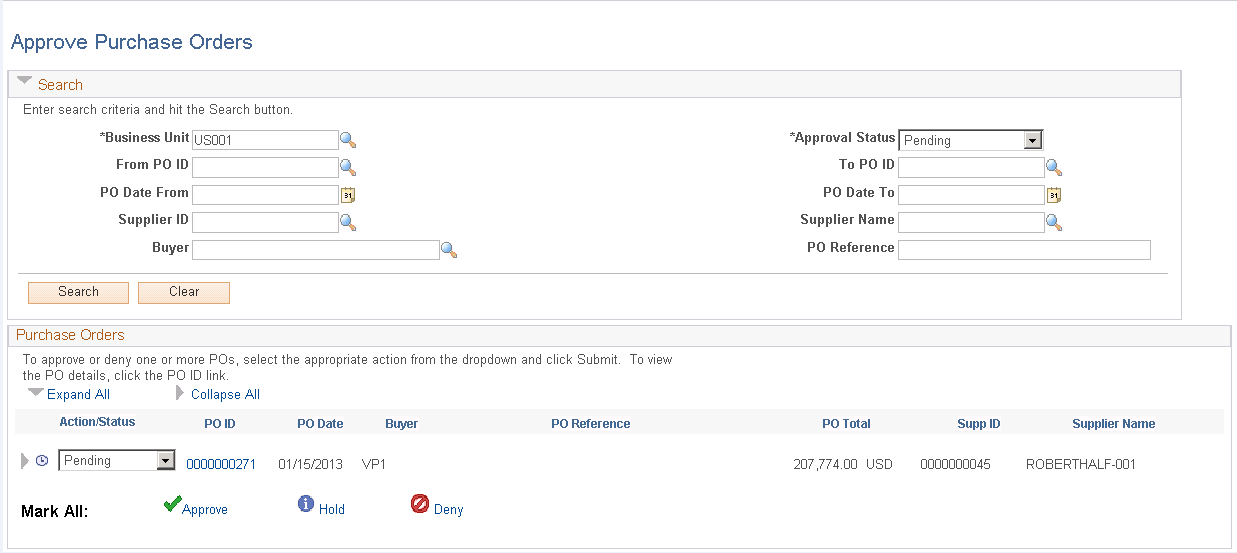Click red Deny icon
Screen dimensions: 1237x553
[x=420, y=505]
